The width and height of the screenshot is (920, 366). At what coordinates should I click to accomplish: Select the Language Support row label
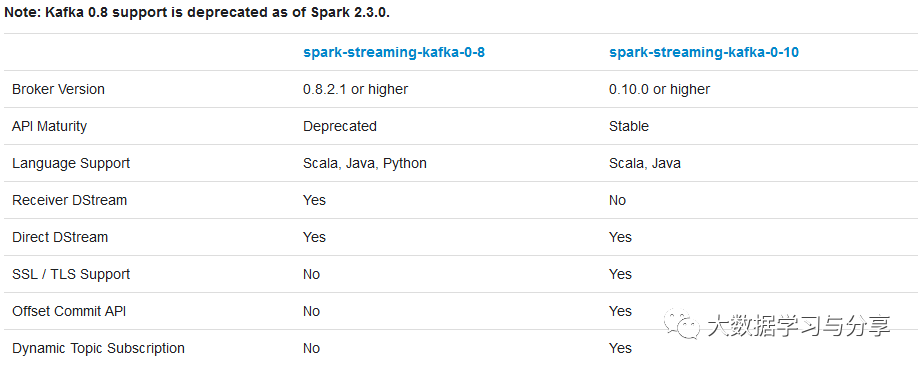pos(71,163)
